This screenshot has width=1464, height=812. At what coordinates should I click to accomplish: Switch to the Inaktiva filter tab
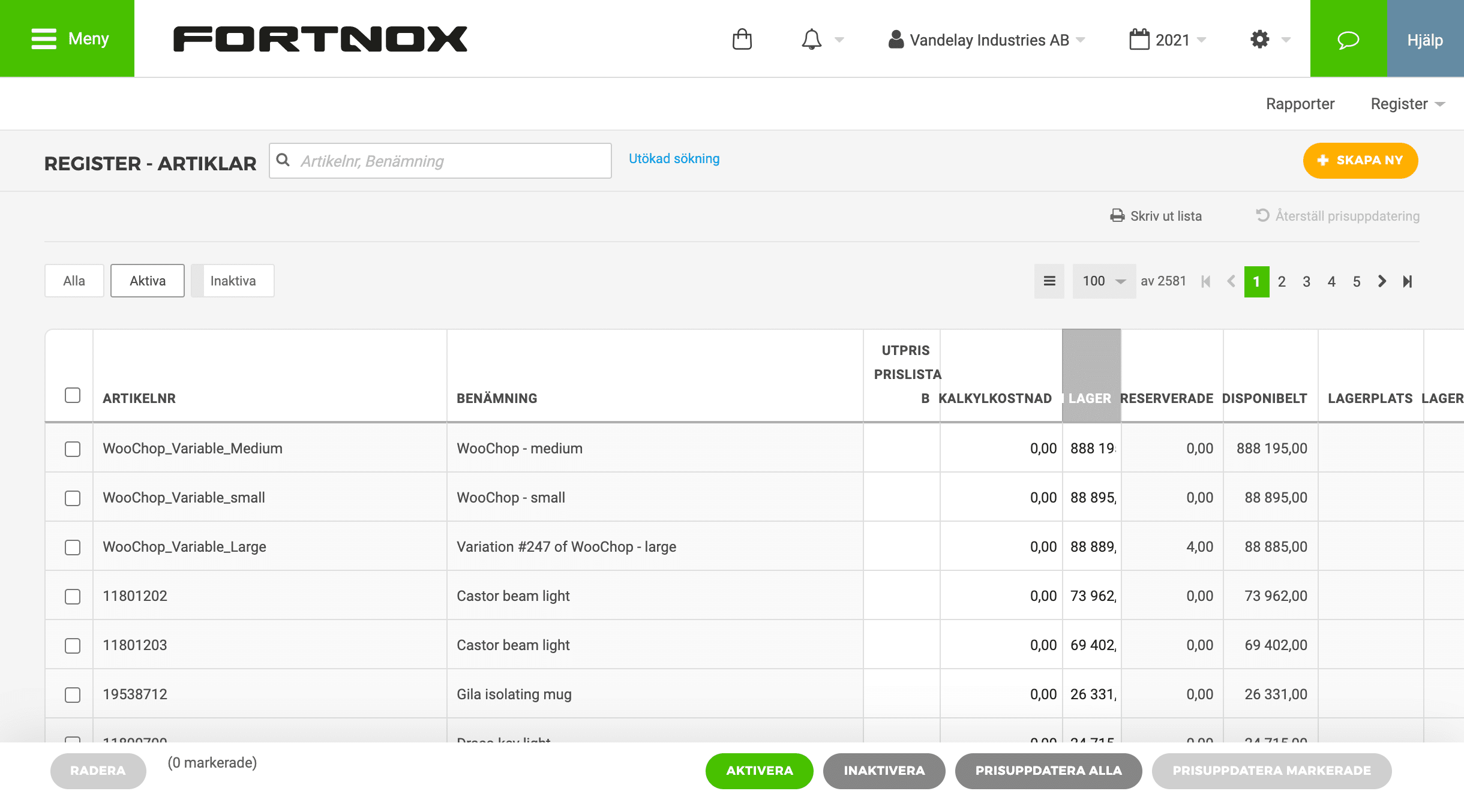(x=232, y=280)
